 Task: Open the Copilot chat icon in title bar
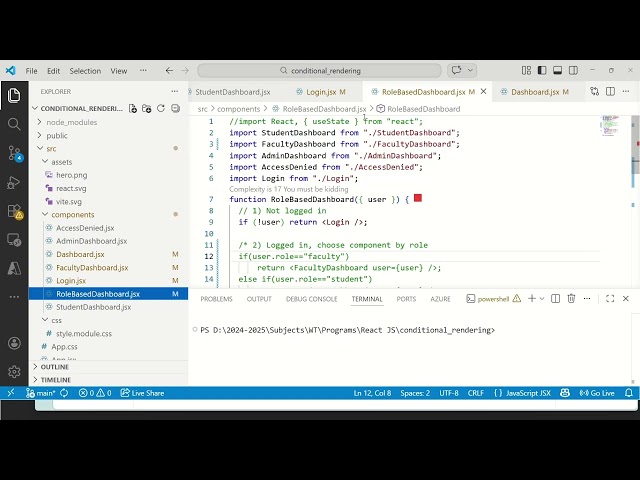(x=456, y=70)
